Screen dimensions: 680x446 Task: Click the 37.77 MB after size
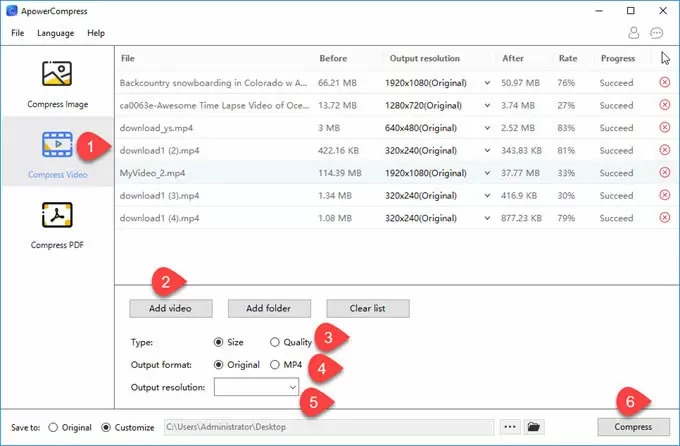520,173
